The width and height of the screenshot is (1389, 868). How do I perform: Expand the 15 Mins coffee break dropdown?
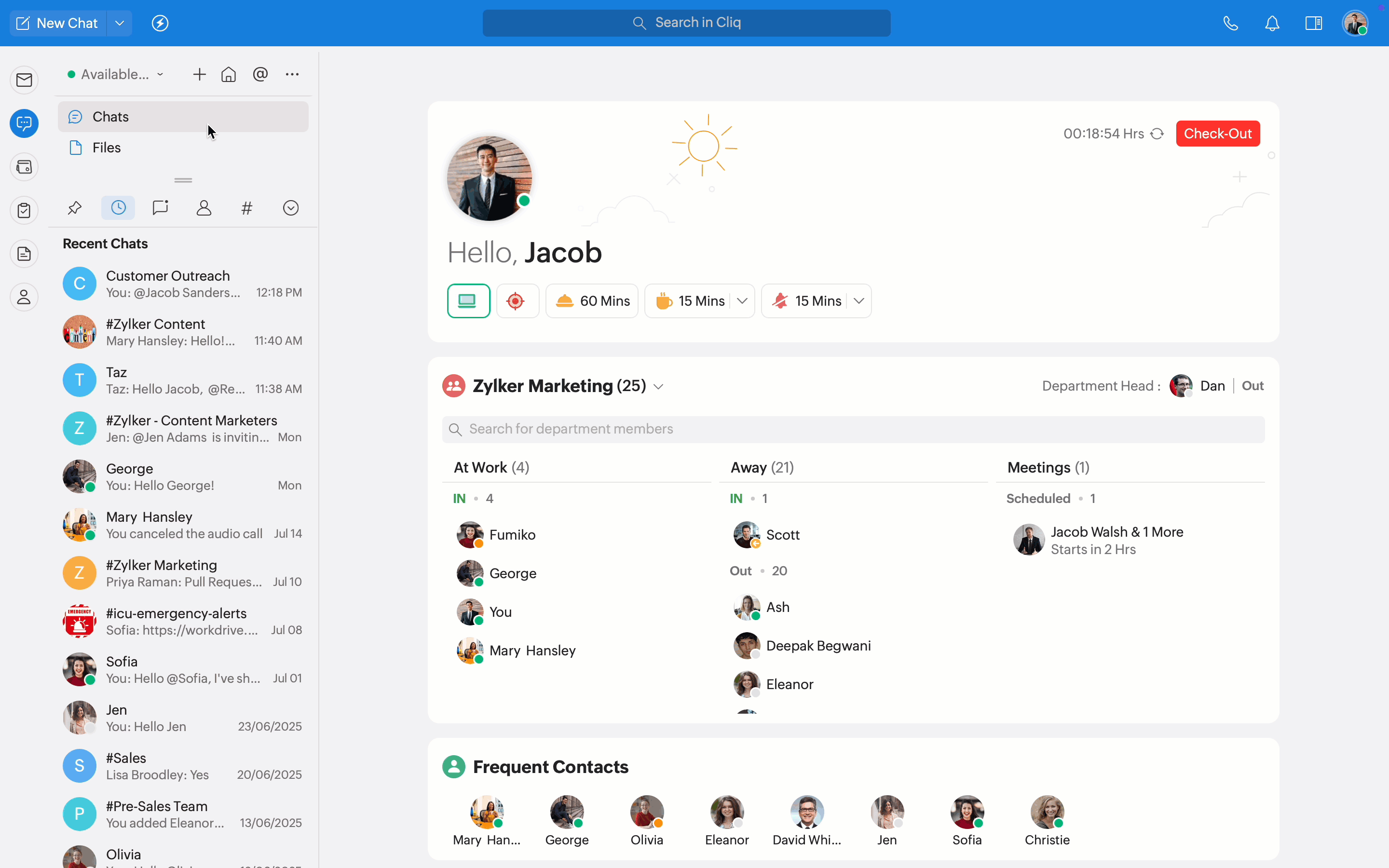742,301
